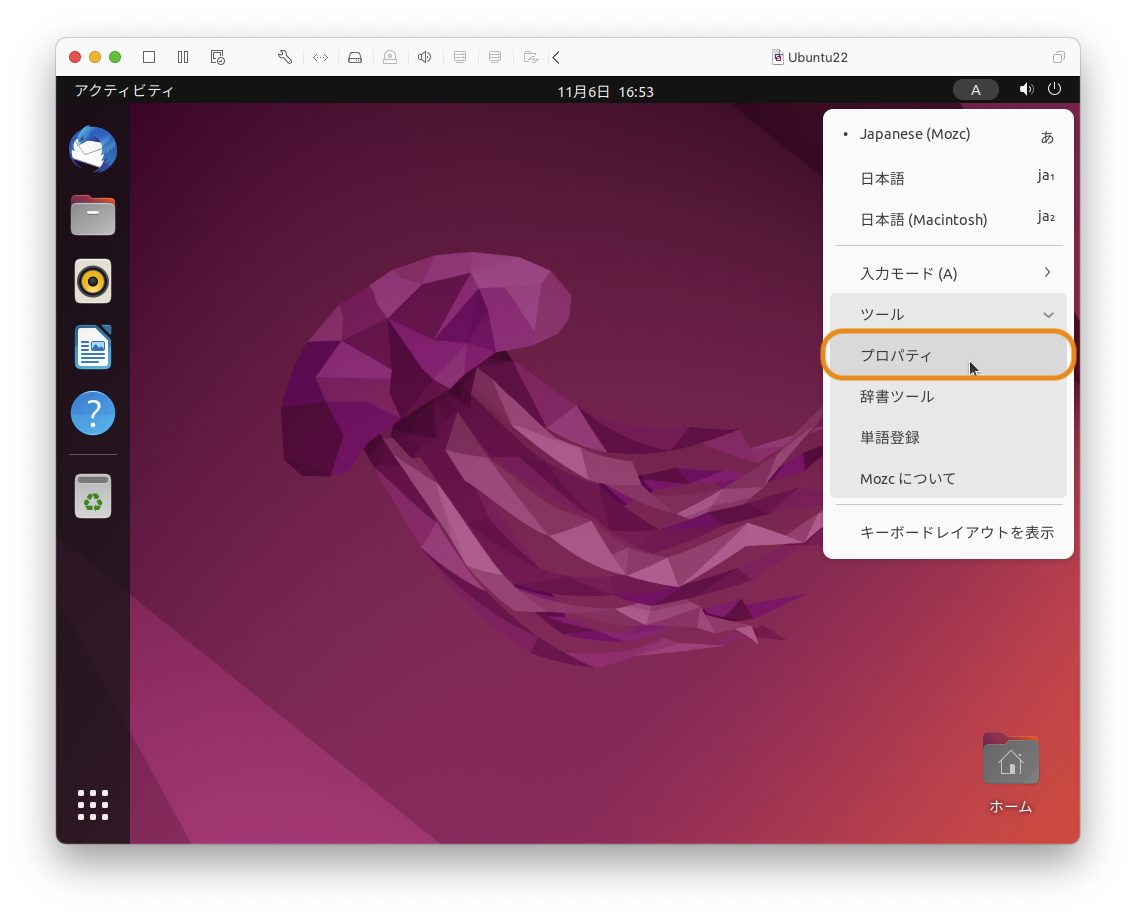Open the Files app in the dock
1136x918 pixels.
click(x=93, y=214)
